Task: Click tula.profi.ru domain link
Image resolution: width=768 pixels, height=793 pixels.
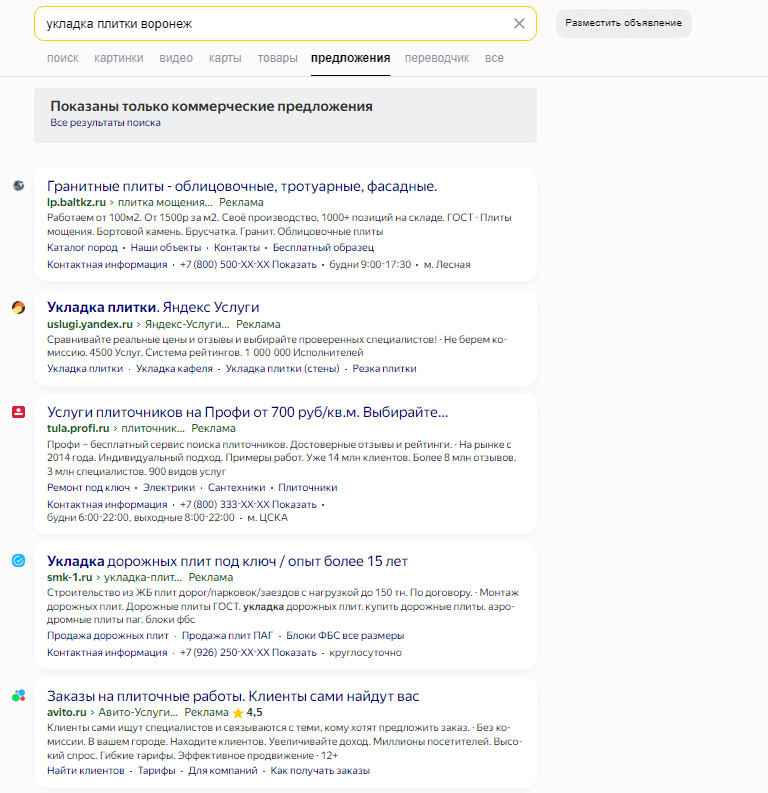Action: (78, 428)
